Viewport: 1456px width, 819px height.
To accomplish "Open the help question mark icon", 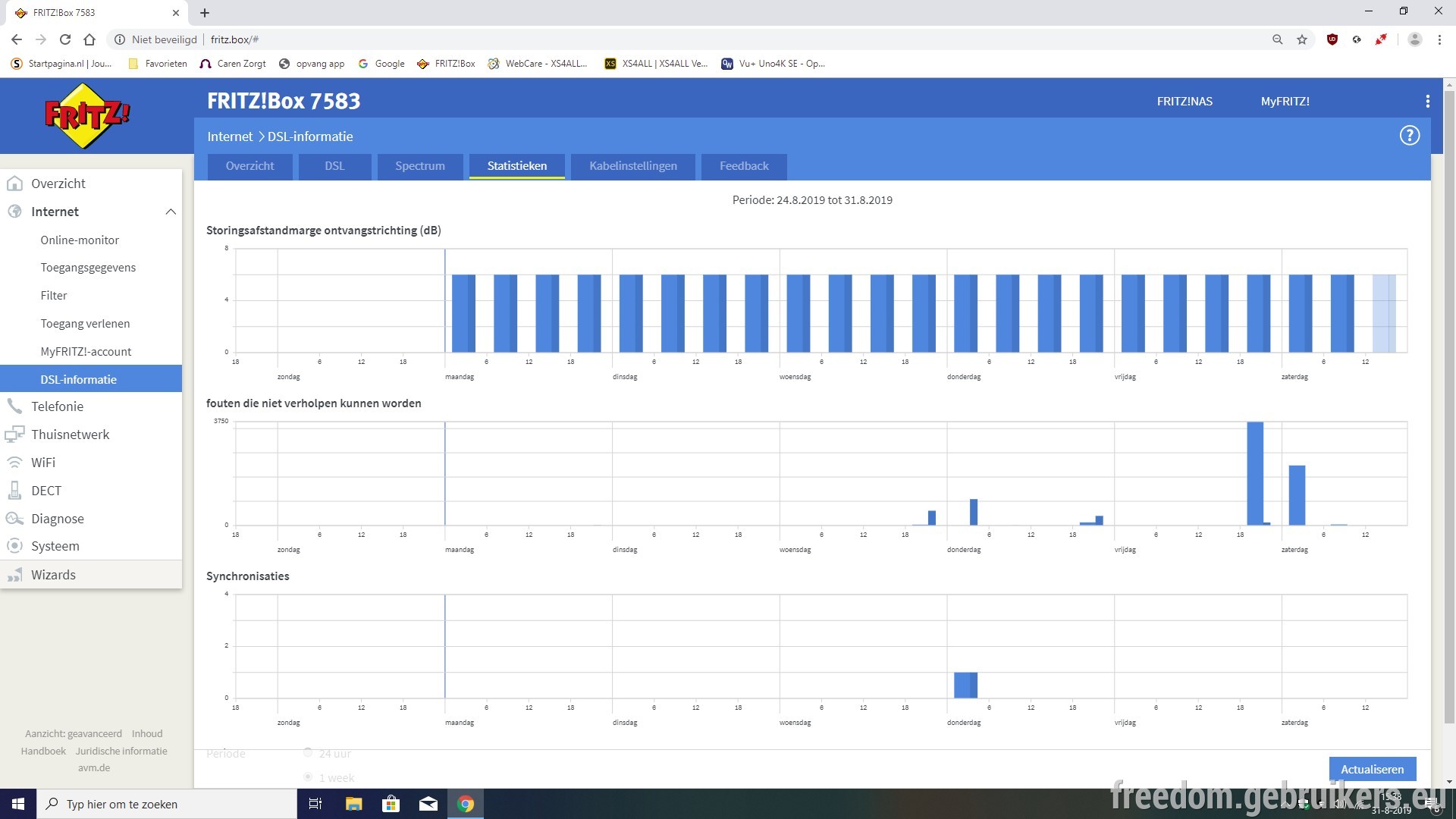I will coord(1409,136).
